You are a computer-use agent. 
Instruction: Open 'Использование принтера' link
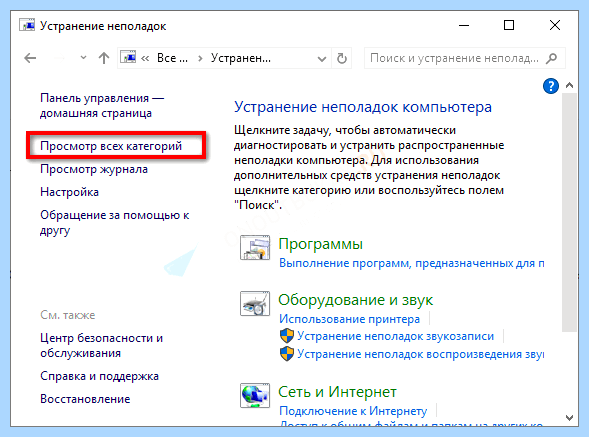[x=349, y=319]
